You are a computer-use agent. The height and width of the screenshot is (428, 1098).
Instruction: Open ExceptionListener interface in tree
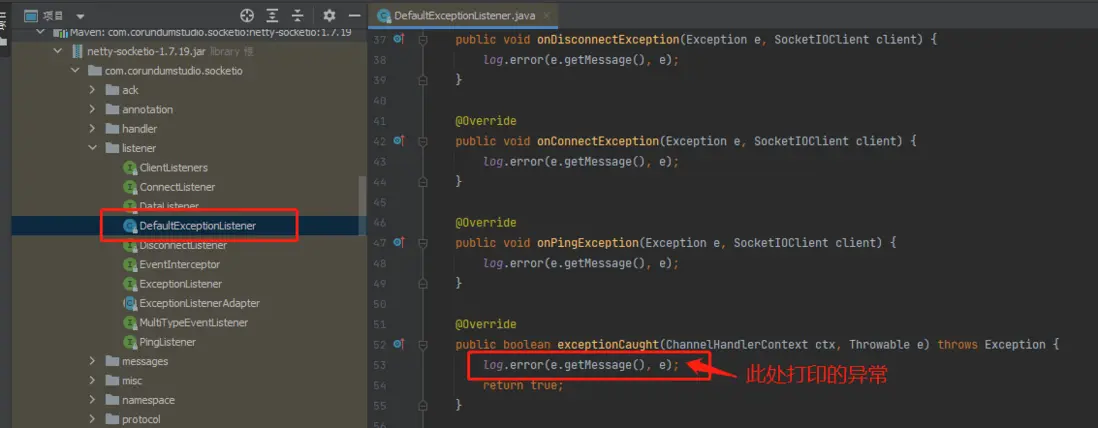coord(181,284)
